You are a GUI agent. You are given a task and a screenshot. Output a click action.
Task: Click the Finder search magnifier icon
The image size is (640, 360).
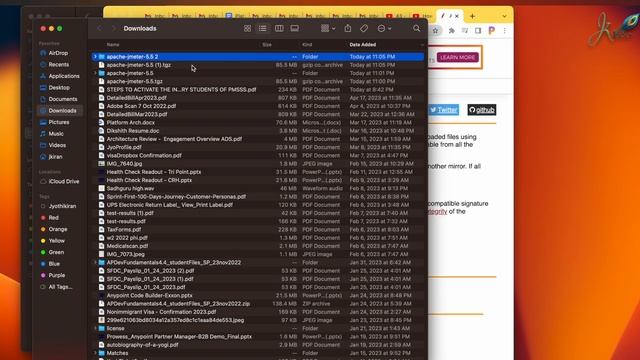pyautogui.click(x=416, y=29)
